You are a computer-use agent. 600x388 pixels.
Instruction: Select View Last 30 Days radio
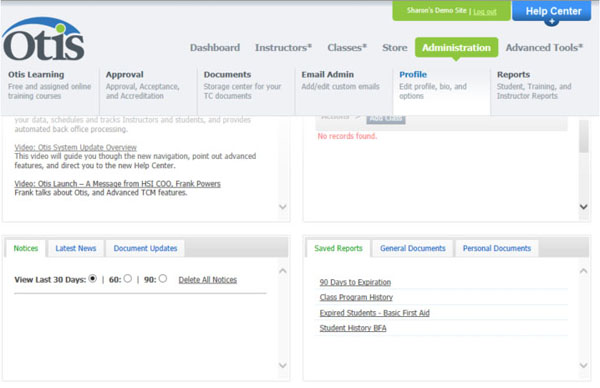tap(92, 279)
